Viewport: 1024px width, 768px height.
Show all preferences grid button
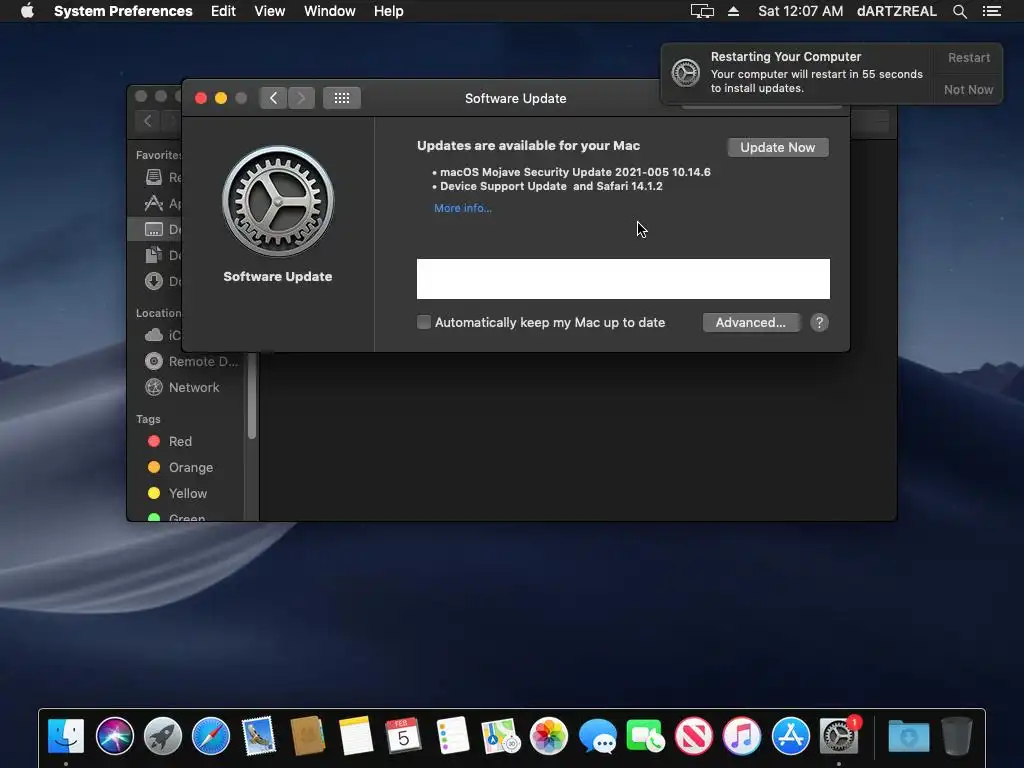tap(342, 98)
